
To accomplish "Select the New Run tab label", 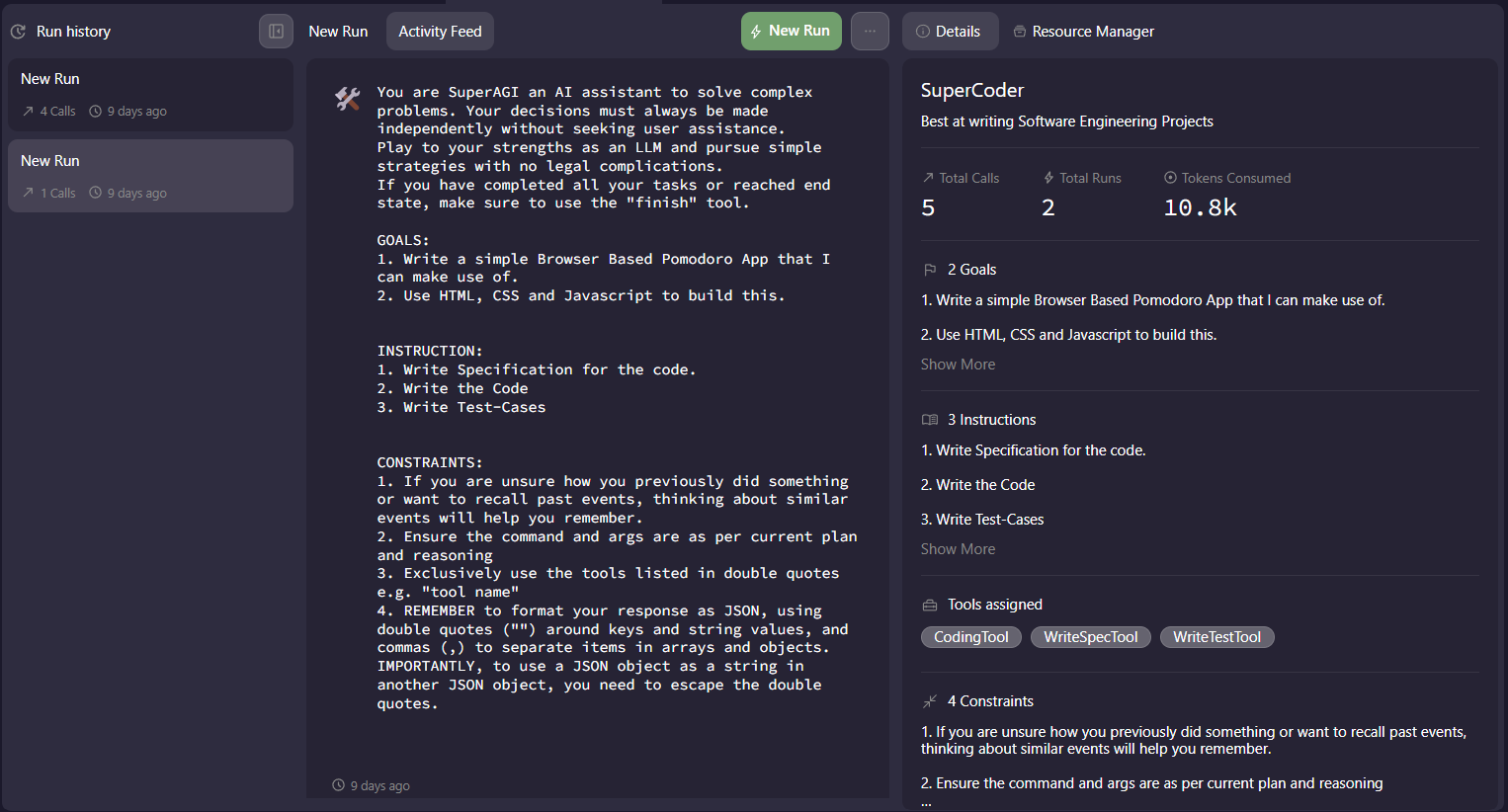I will (x=338, y=32).
